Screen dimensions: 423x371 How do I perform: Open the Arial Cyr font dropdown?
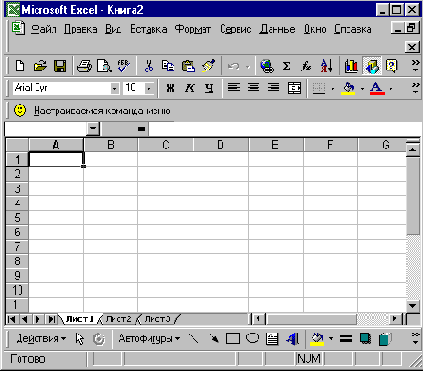click(x=114, y=88)
